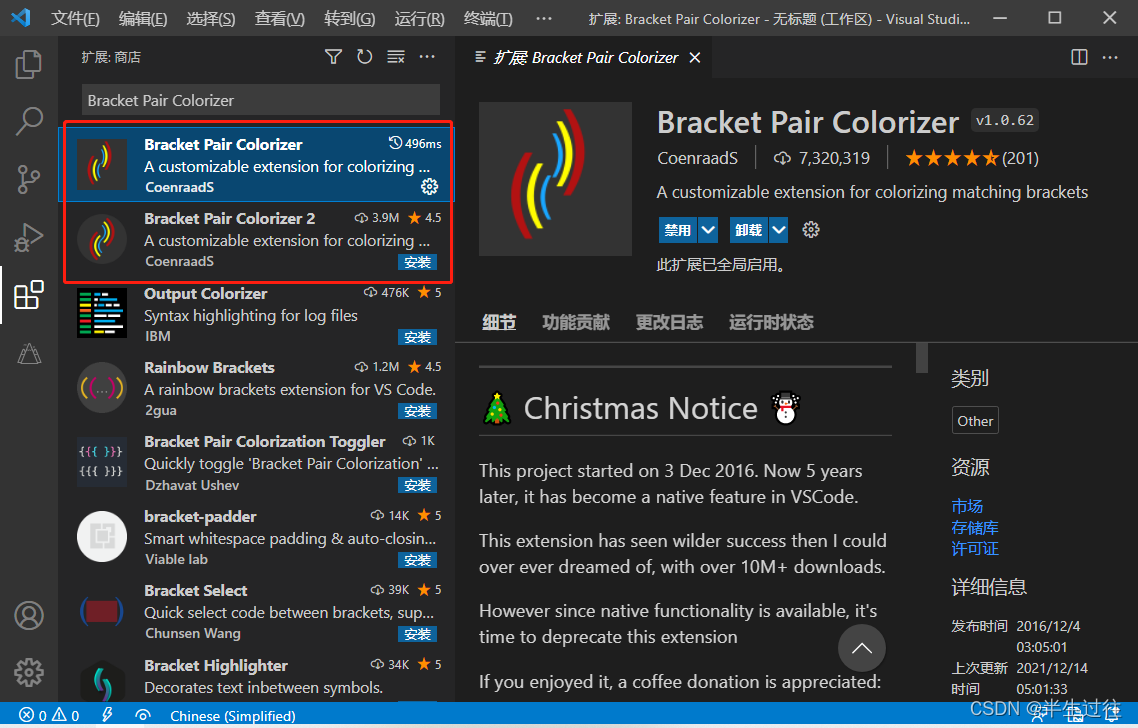The image size is (1138, 728).
Task: Click Chinese (Simplified) in status bar
Action: pyautogui.click(x=232, y=716)
